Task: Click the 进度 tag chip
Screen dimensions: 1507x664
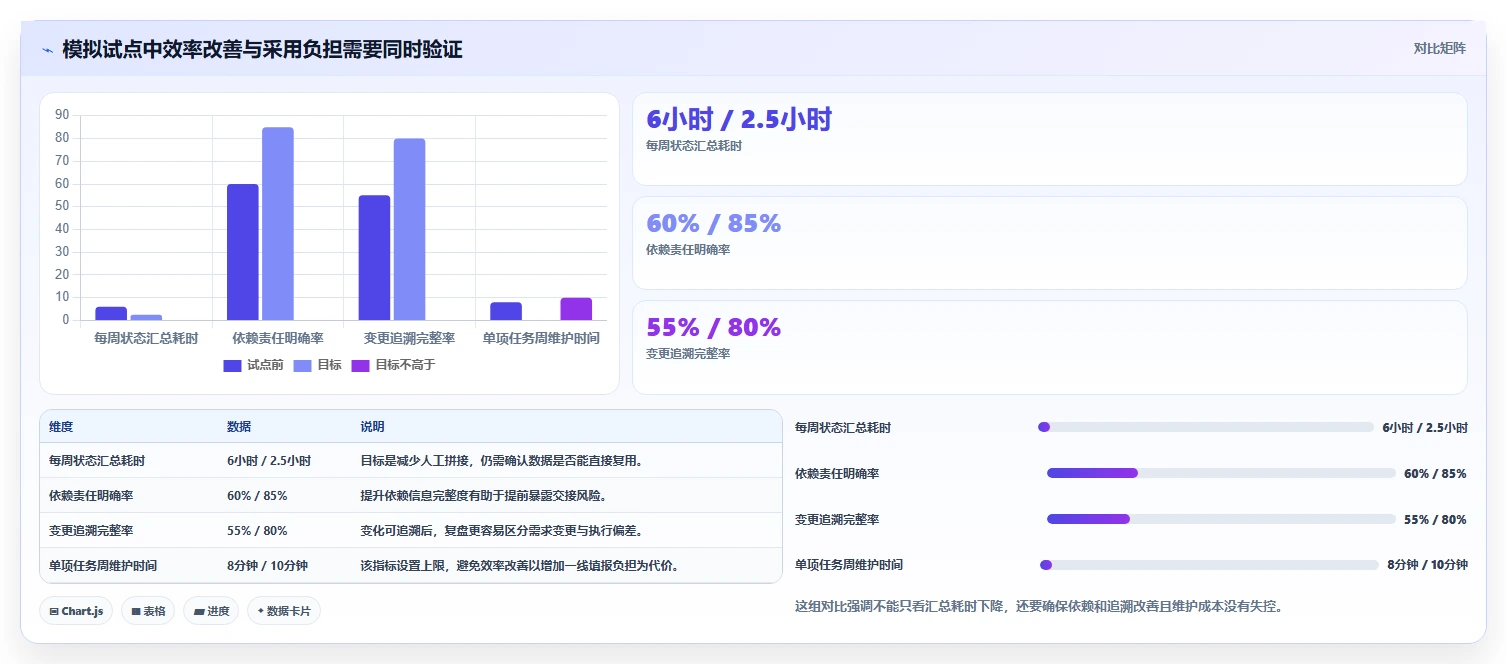Action: pyautogui.click(x=211, y=611)
